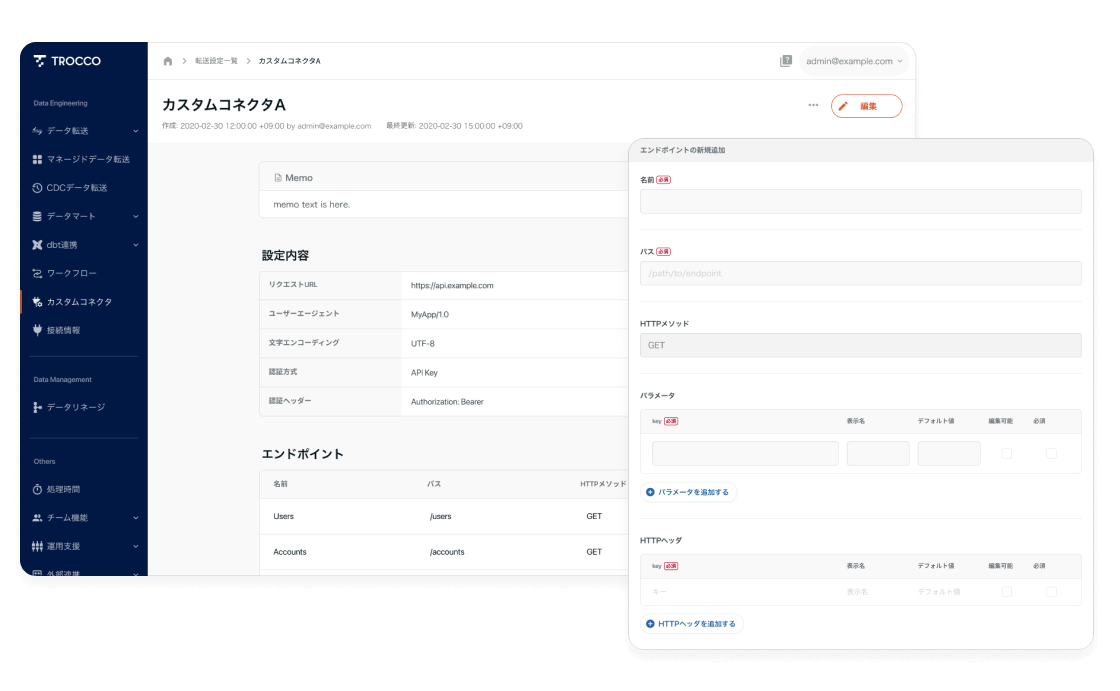Click the パス input field
This screenshot has width=1120, height=691.
(x=860, y=273)
